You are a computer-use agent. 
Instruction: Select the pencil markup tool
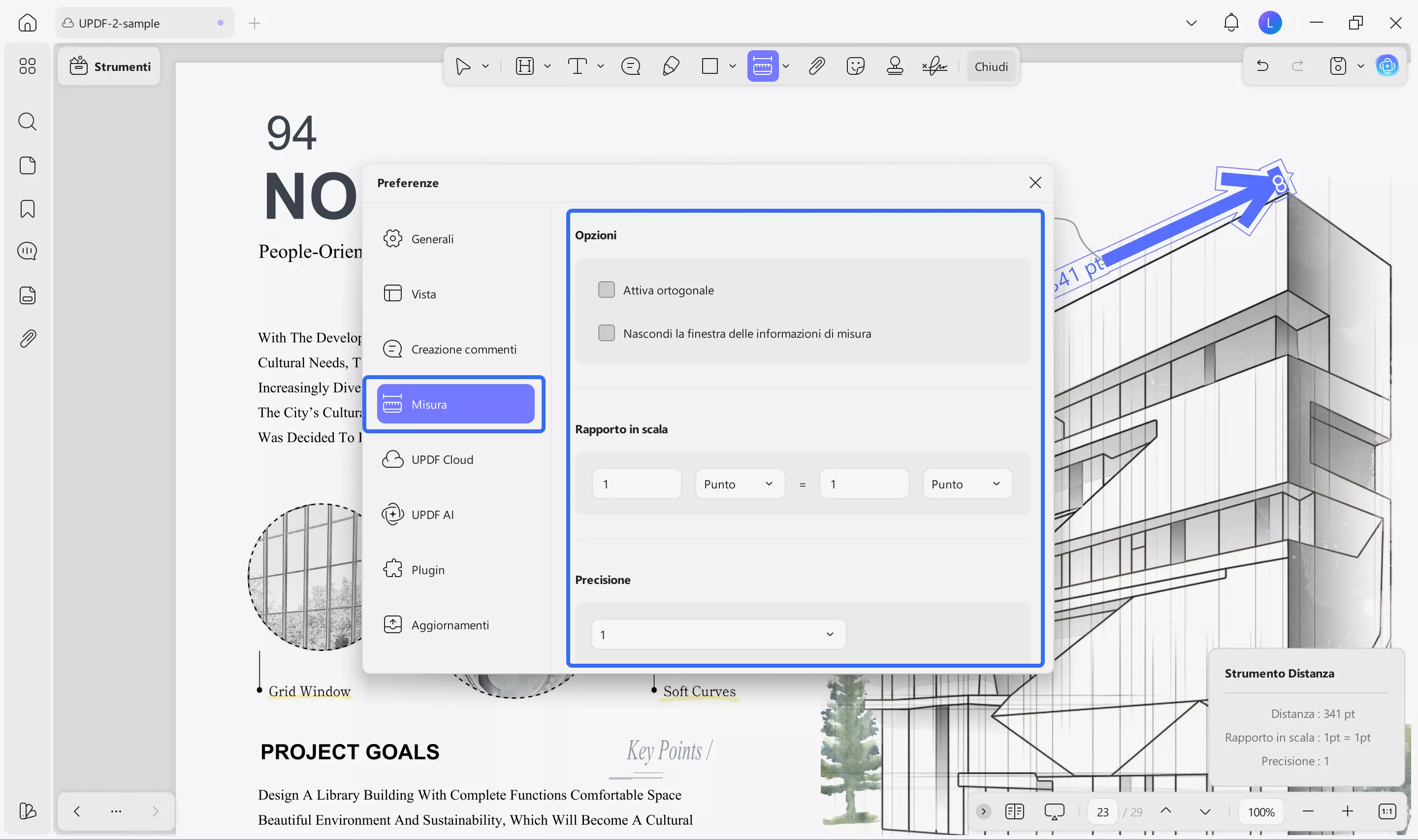[x=671, y=66]
